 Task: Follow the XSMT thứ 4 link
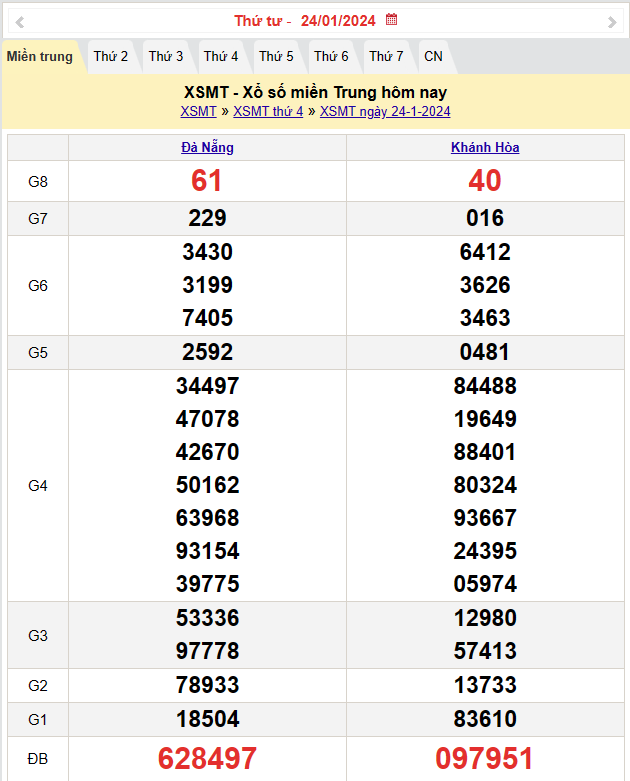268,111
